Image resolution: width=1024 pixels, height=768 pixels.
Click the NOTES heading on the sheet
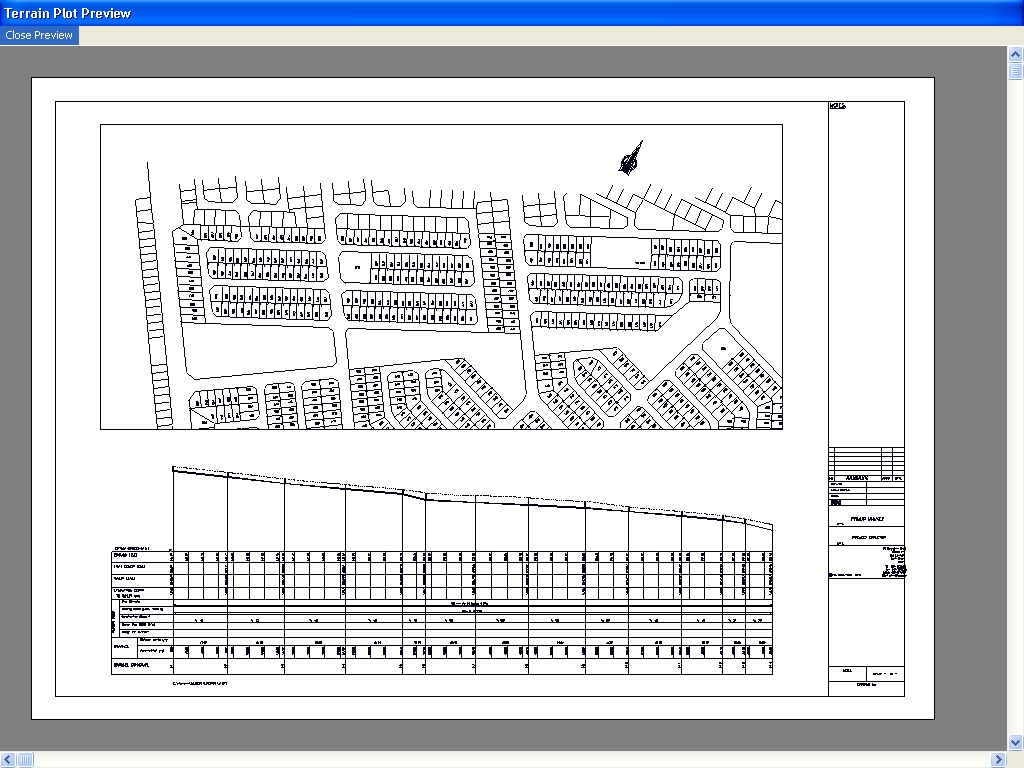837,106
